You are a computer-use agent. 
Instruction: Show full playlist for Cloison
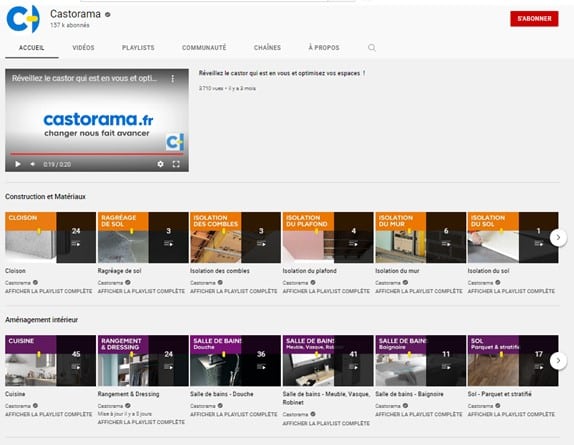pos(49,291)
